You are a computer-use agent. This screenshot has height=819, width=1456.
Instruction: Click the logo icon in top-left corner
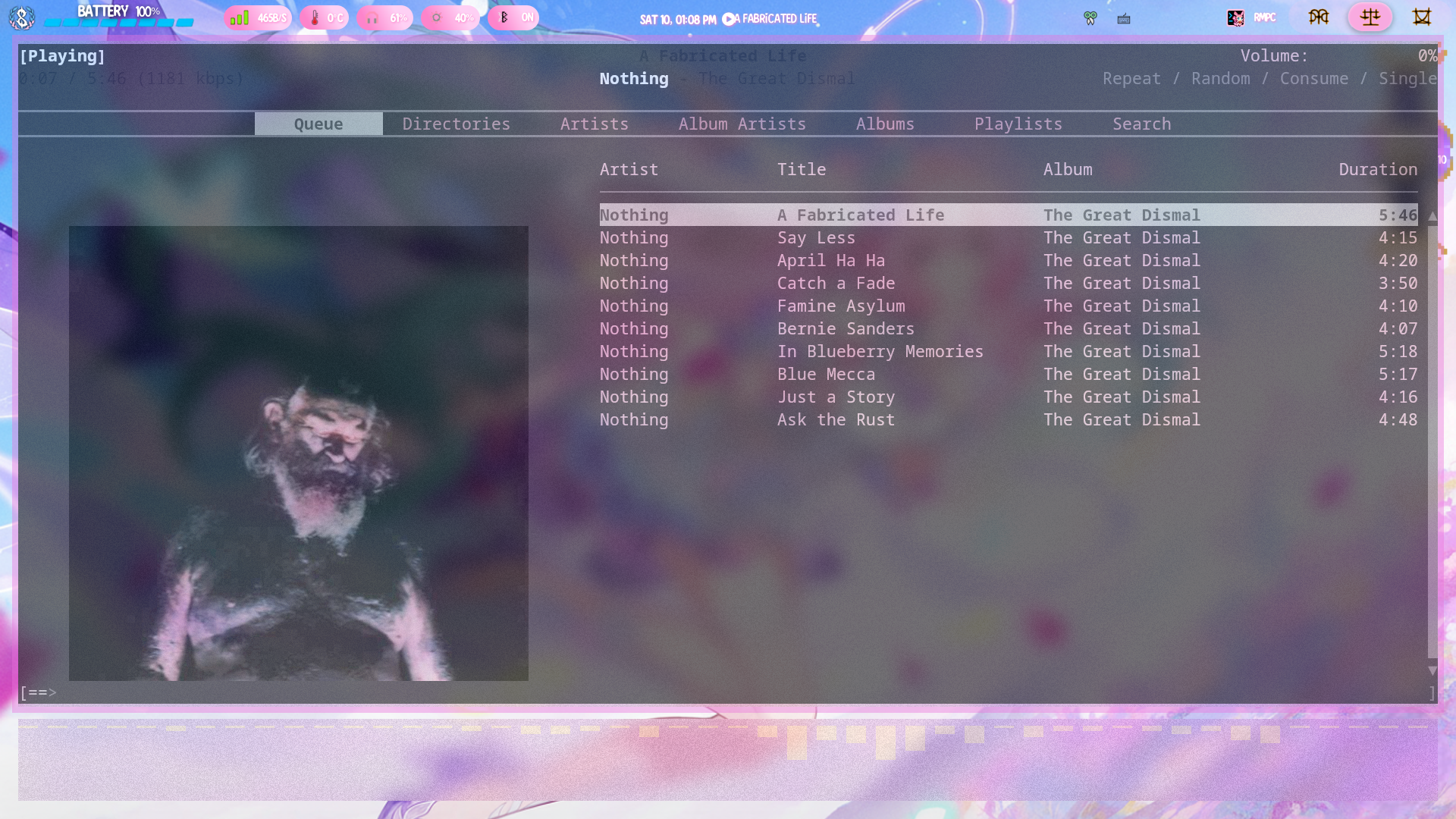pos(21,17)
